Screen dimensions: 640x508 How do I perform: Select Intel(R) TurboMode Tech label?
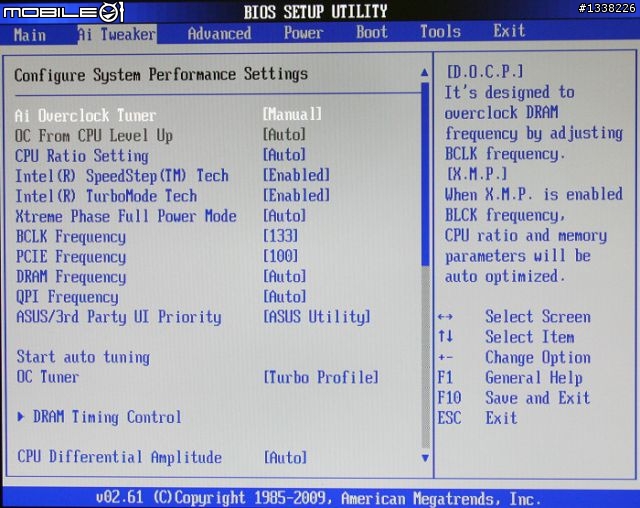pos(106,196)
